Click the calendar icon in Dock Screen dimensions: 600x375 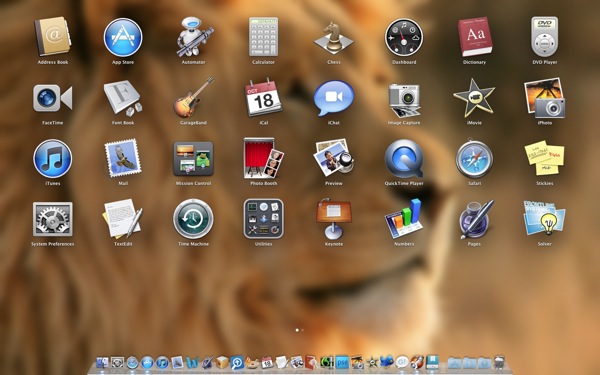[267, 362]
